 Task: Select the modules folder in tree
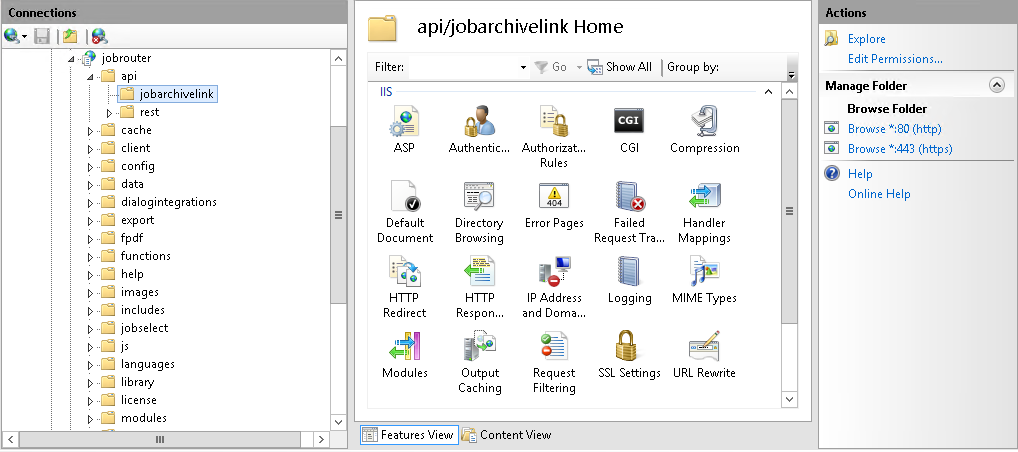tap(143, 418)
